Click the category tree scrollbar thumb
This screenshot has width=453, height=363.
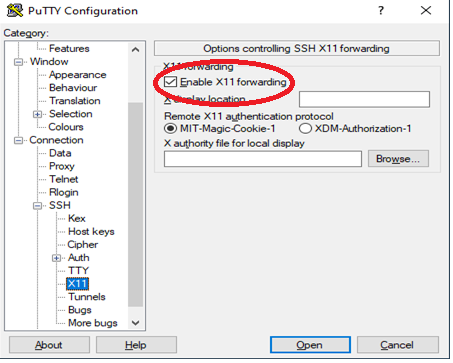pos(135,204)
